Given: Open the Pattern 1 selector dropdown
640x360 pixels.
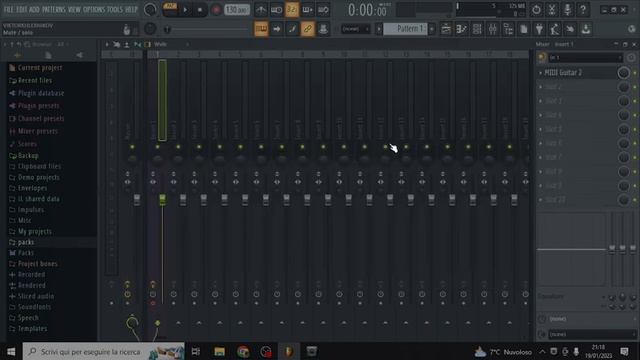Looking at the screenshot, I should pyautogui.click(x=406, y=29).
